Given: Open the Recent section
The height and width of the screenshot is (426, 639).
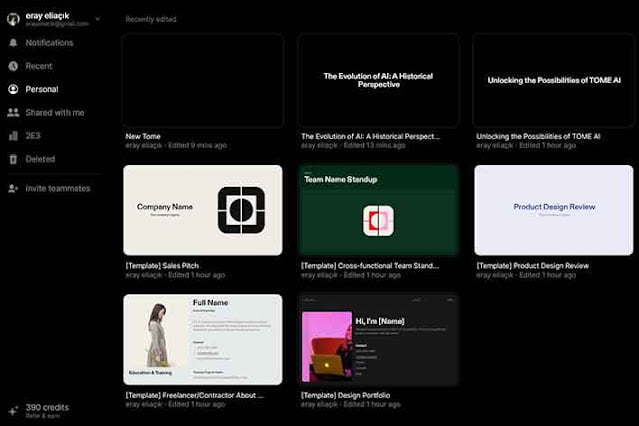Looking at the screenshot, I should [39, 66].
